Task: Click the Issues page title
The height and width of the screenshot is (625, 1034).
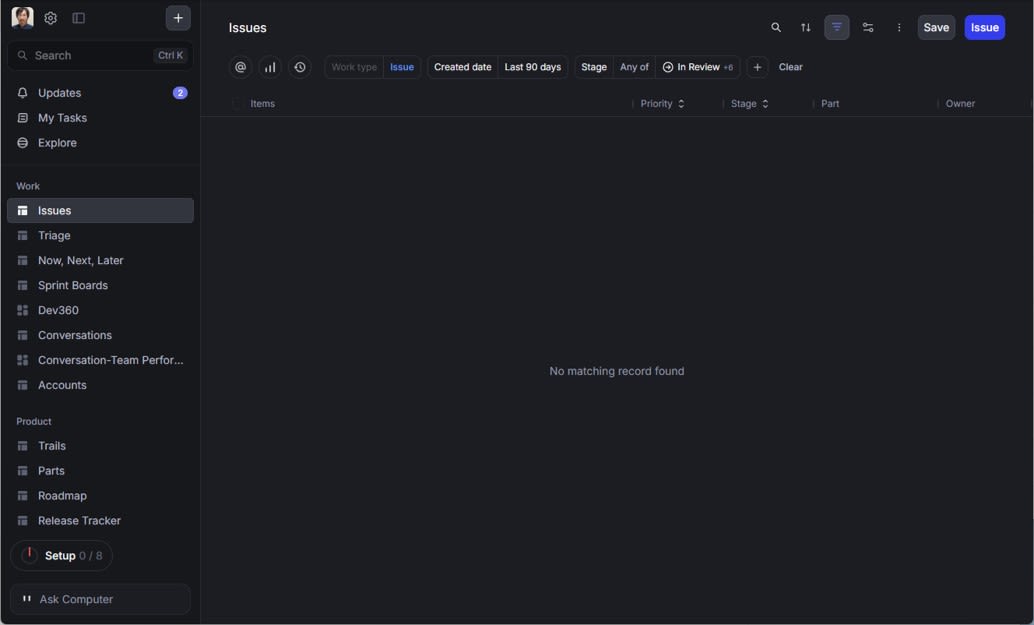Action: 247,28
